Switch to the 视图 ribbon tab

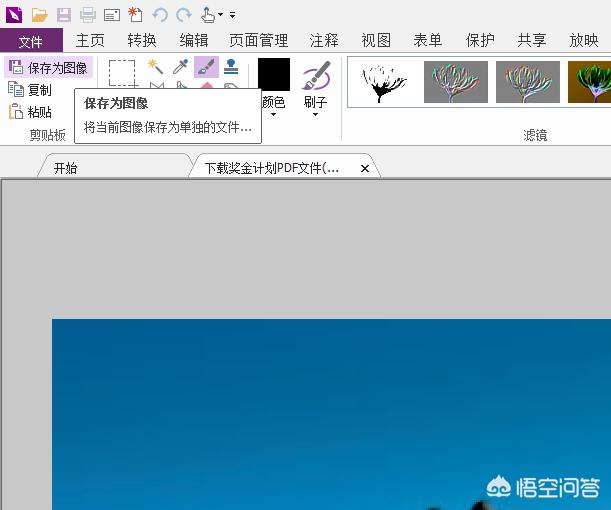(376, 41)
